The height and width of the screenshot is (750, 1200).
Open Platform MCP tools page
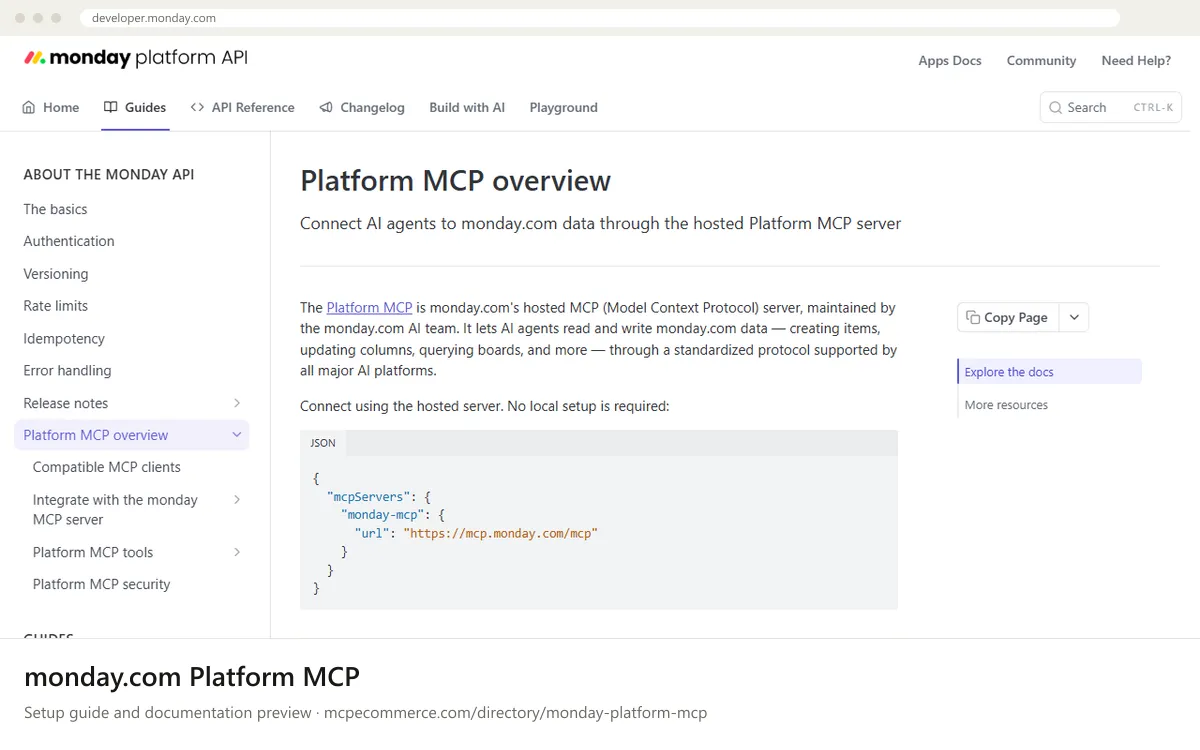pos(93,552)
